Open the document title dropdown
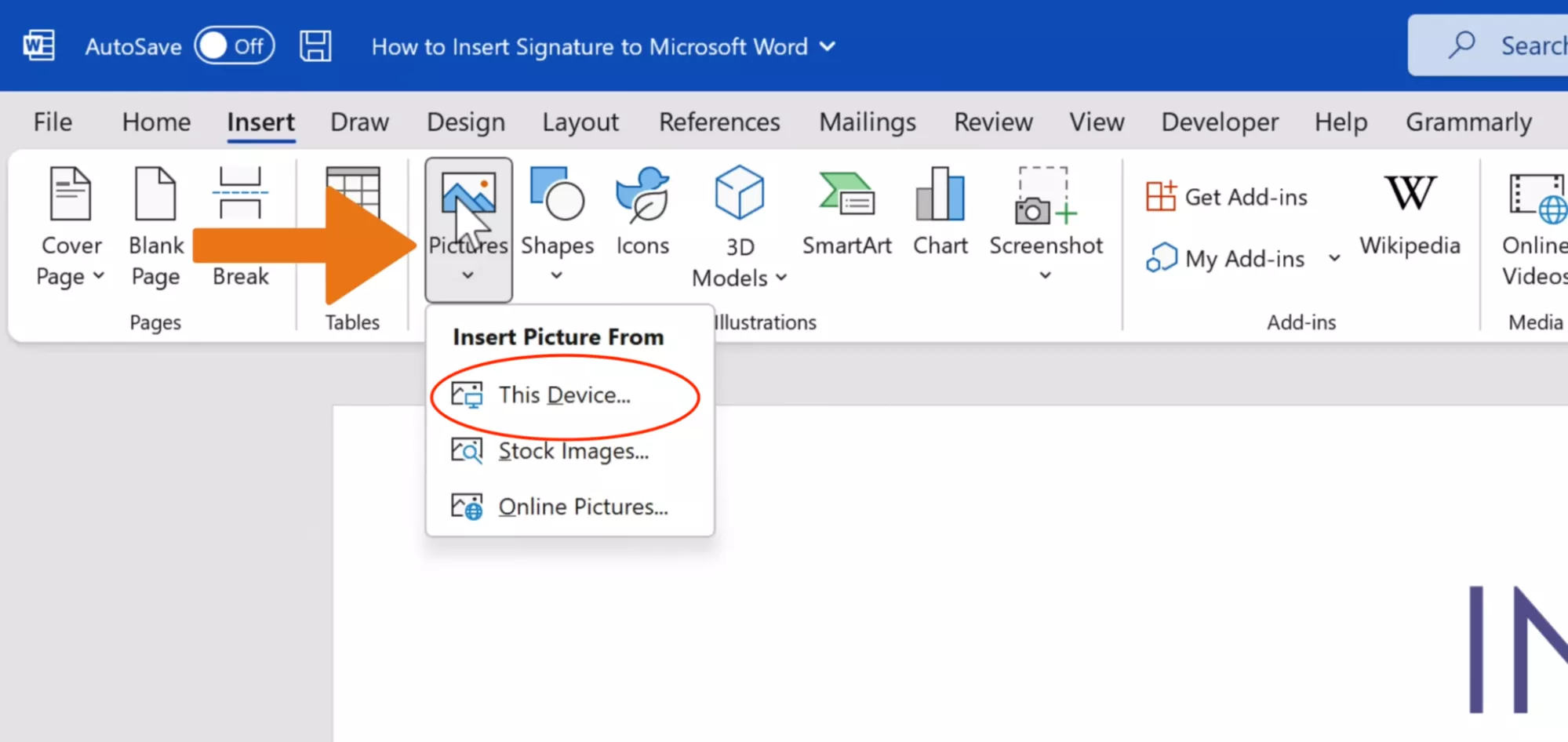This screenshot has height=742, width=1568. click(828, 46)
